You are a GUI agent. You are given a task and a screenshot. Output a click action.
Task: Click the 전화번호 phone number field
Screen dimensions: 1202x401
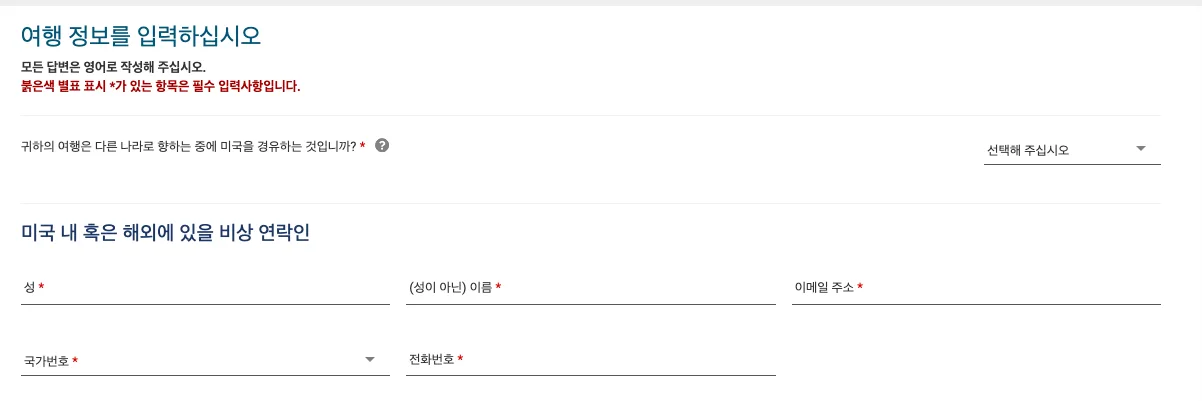click(x=590, y=360)
